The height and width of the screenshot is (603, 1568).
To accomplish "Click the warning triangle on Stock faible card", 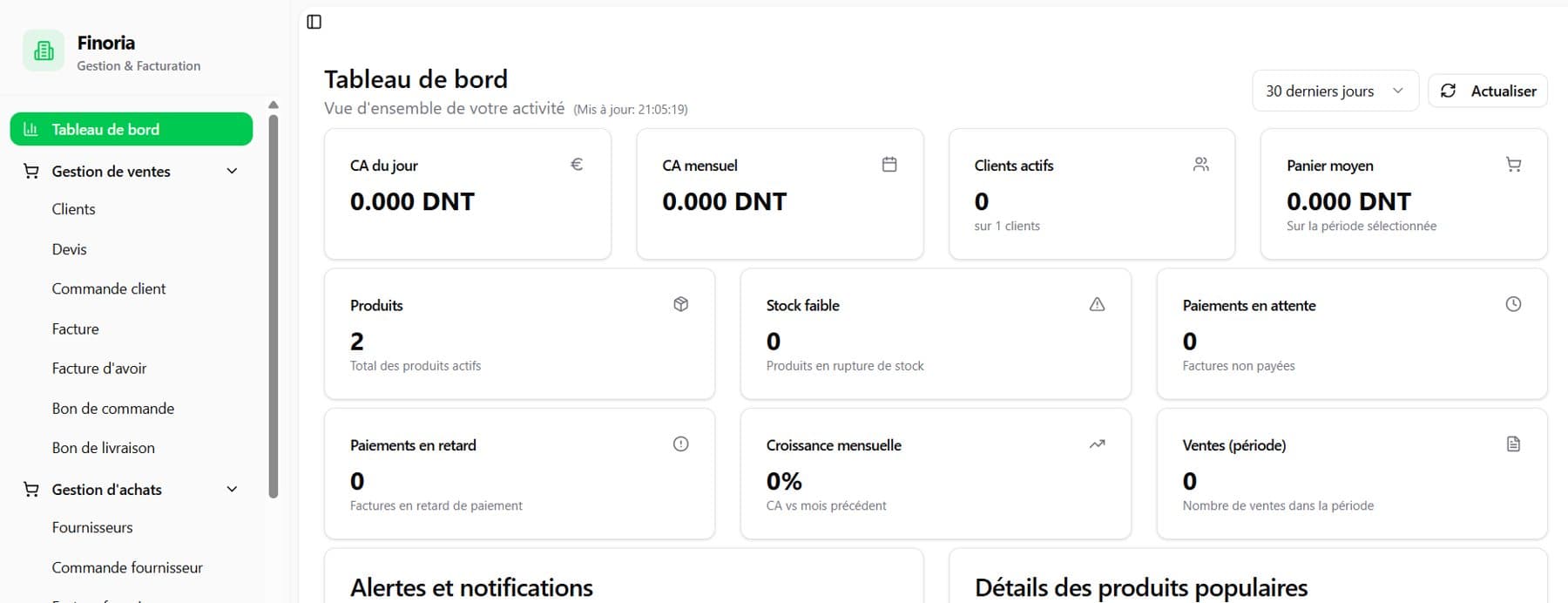I will point(1098,304).
